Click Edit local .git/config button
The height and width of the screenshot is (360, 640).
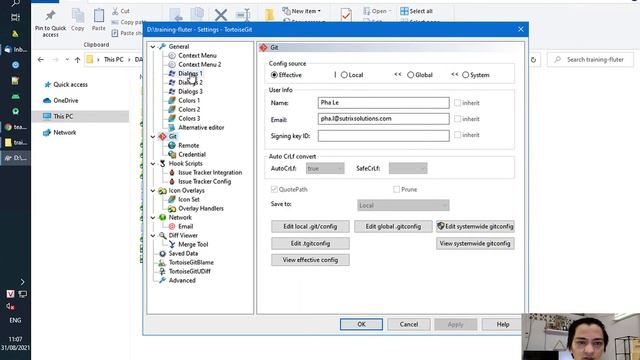[310, 227]
